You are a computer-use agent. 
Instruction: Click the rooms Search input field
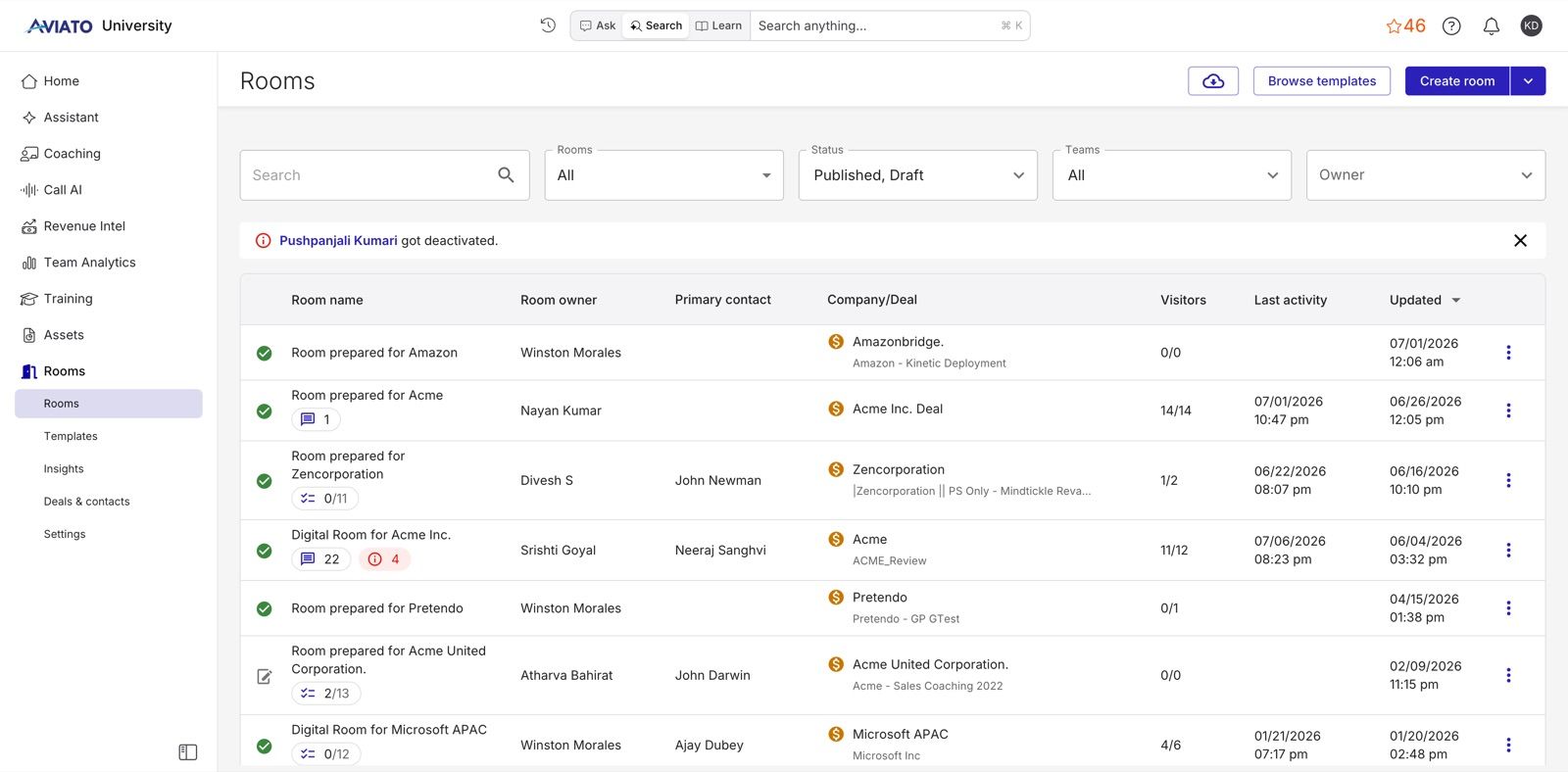[384, 175]
